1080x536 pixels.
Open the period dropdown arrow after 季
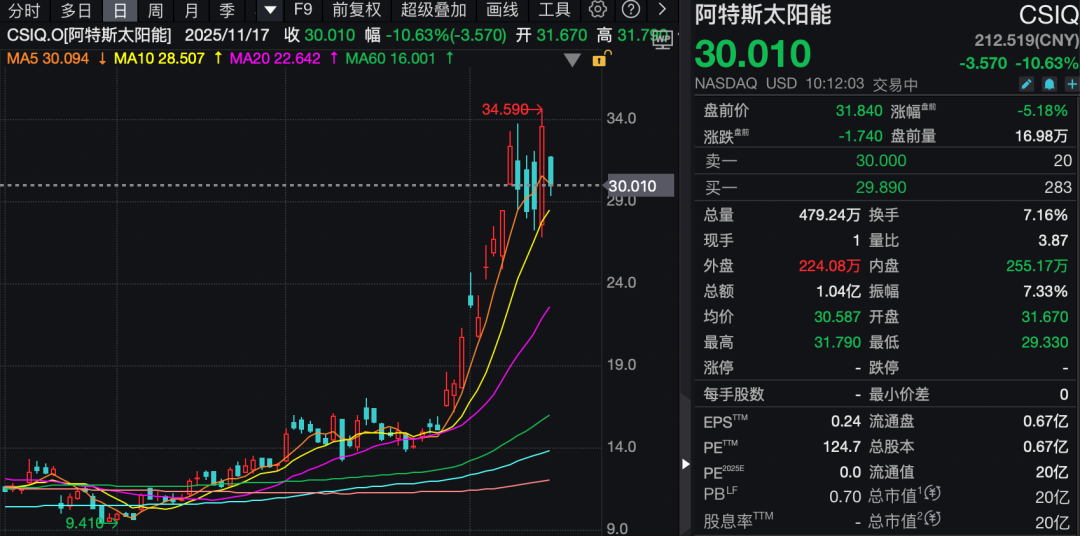coord(269,10)
